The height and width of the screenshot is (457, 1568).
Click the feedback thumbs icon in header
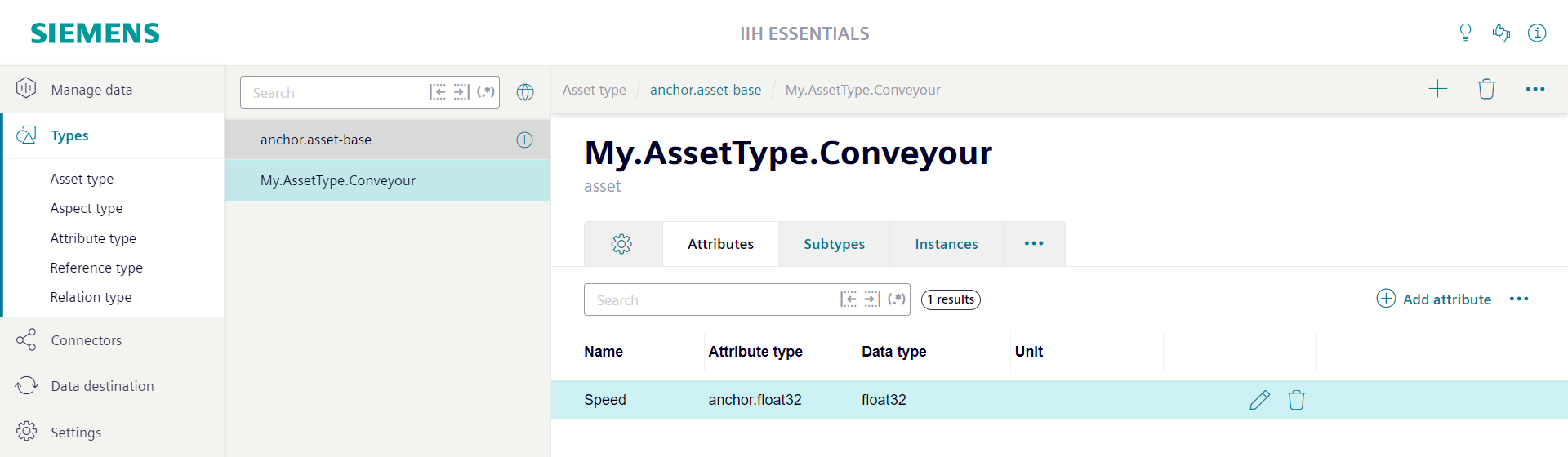[1501, 33]
